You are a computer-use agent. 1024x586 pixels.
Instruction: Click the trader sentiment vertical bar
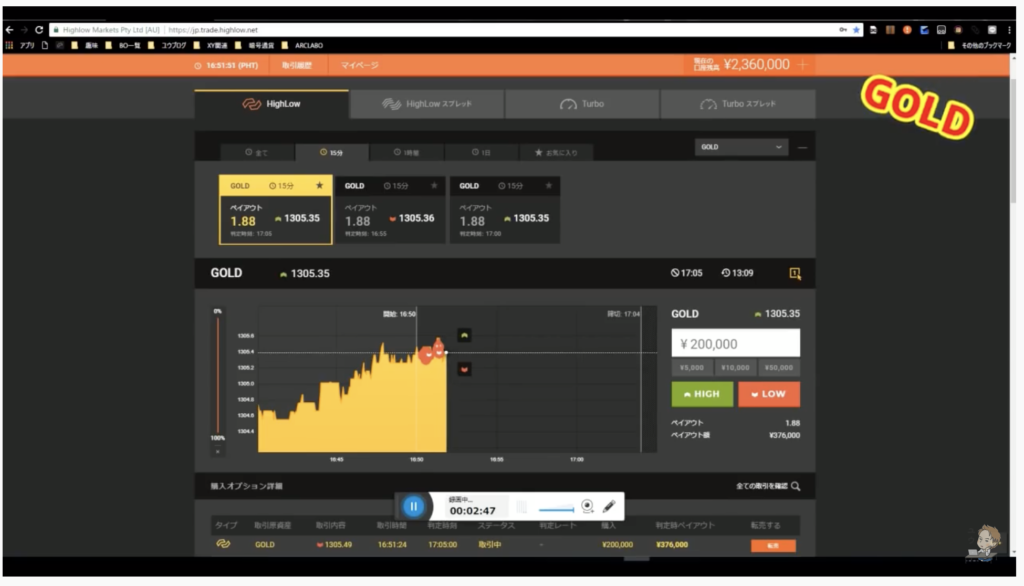point(217,376)
